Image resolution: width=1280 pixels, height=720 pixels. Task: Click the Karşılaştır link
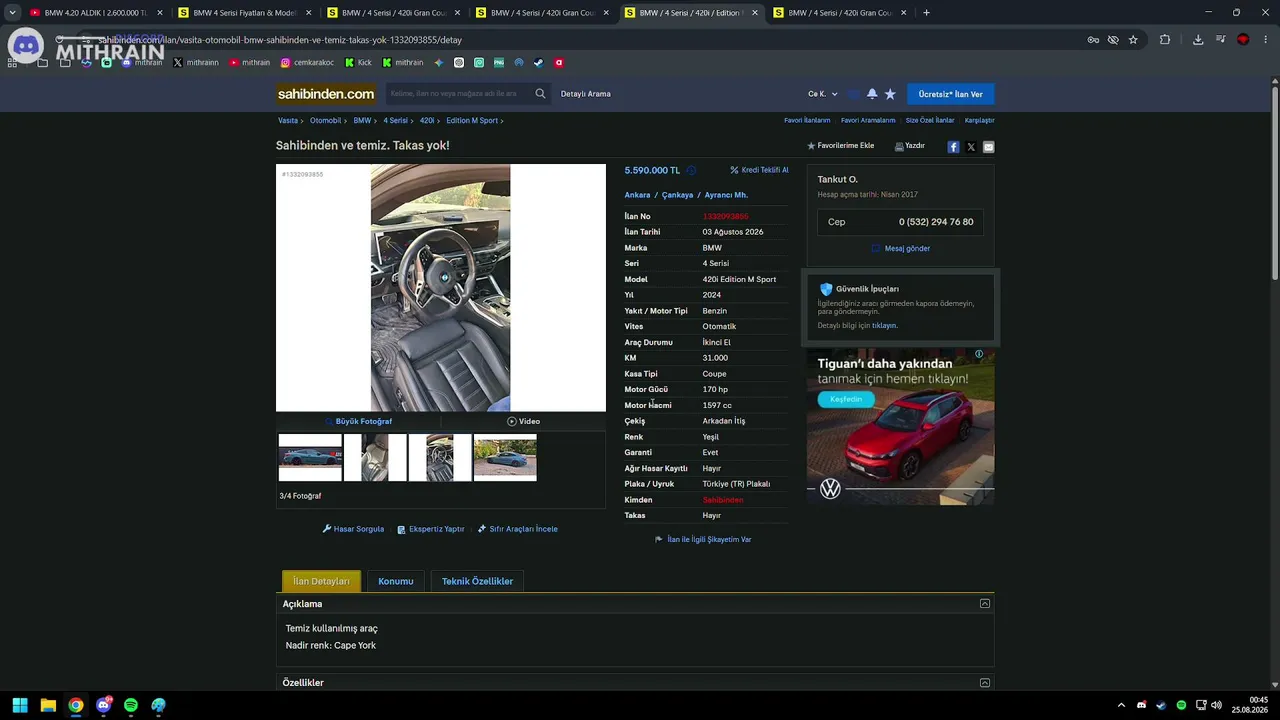tap(980, 120)
